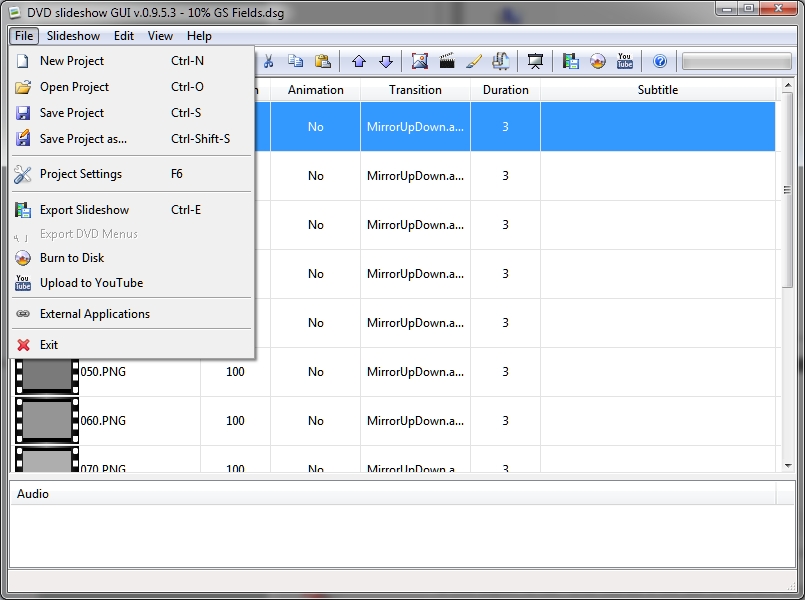805x600 pixels.
Task: Click the clapperboard animation toolbar icon
Action: 447,61
